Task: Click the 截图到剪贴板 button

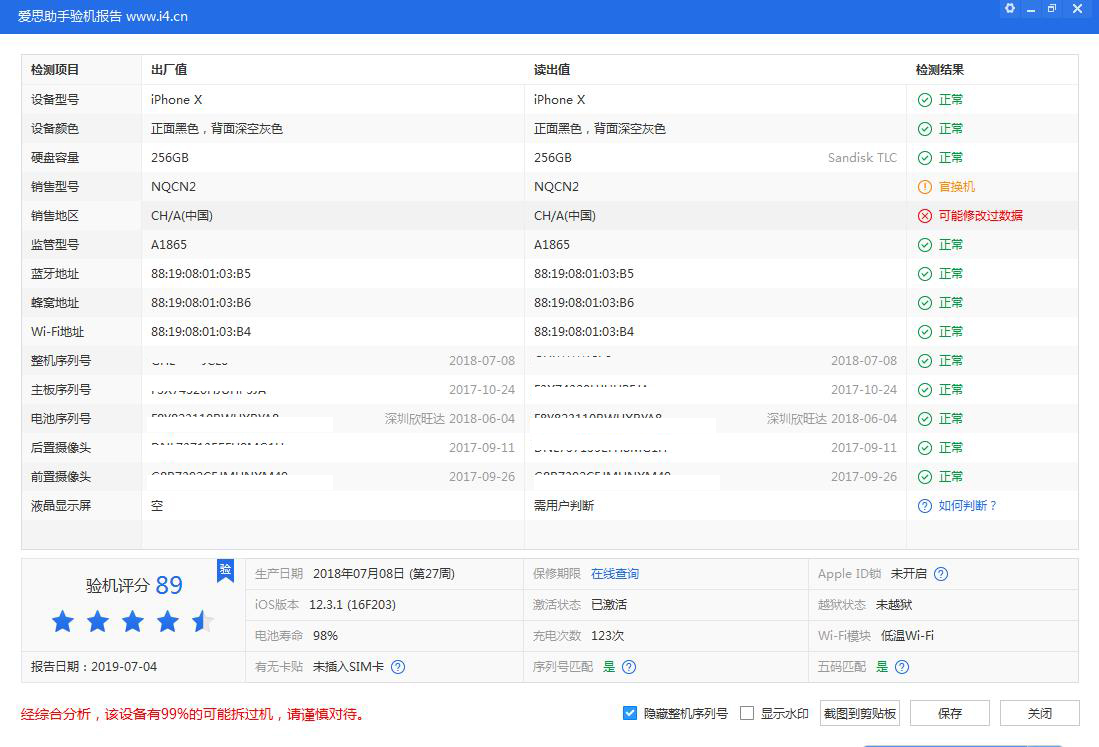Action: pyautogui.click(x=860, y=713)
